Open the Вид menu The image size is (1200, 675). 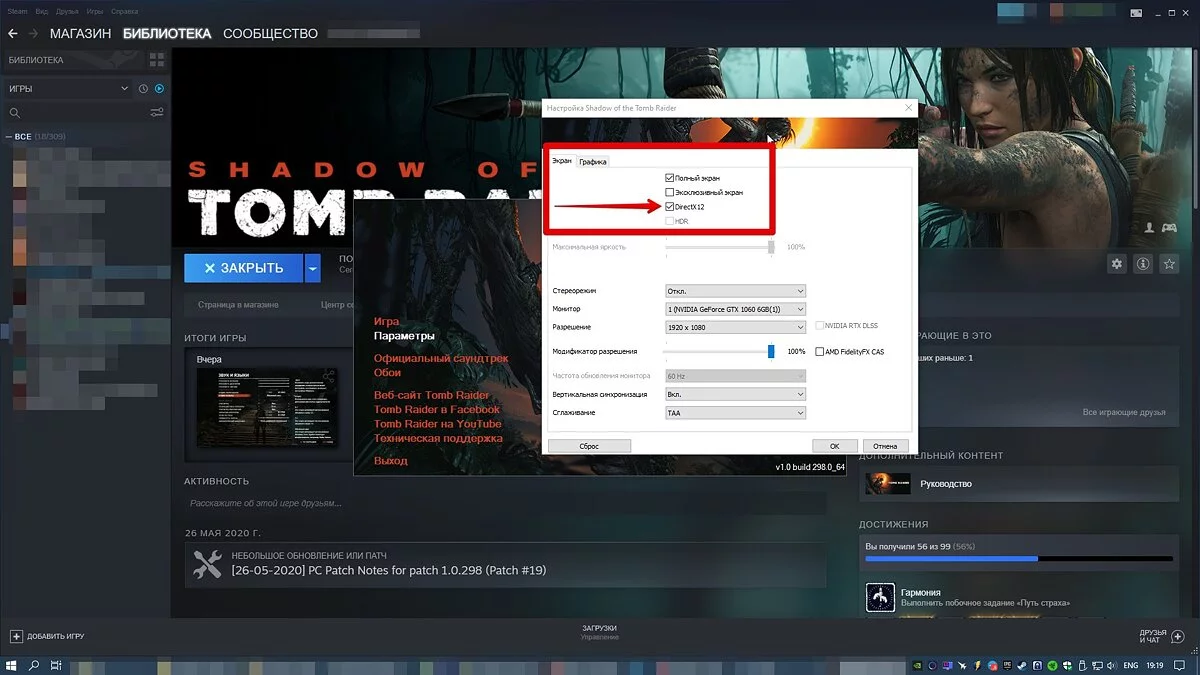(42, 11)
